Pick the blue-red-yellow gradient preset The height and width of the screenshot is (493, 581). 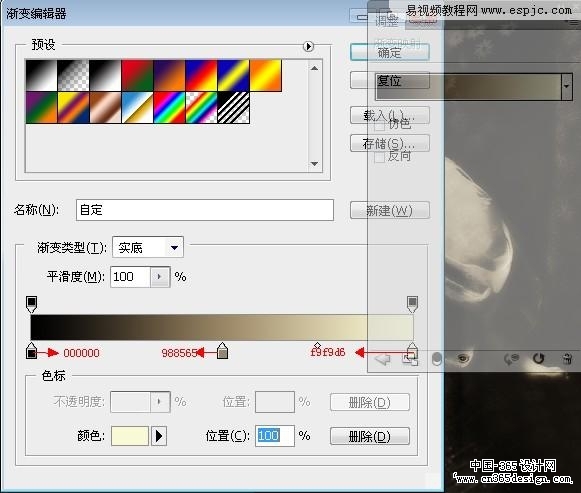click(201, 75)
